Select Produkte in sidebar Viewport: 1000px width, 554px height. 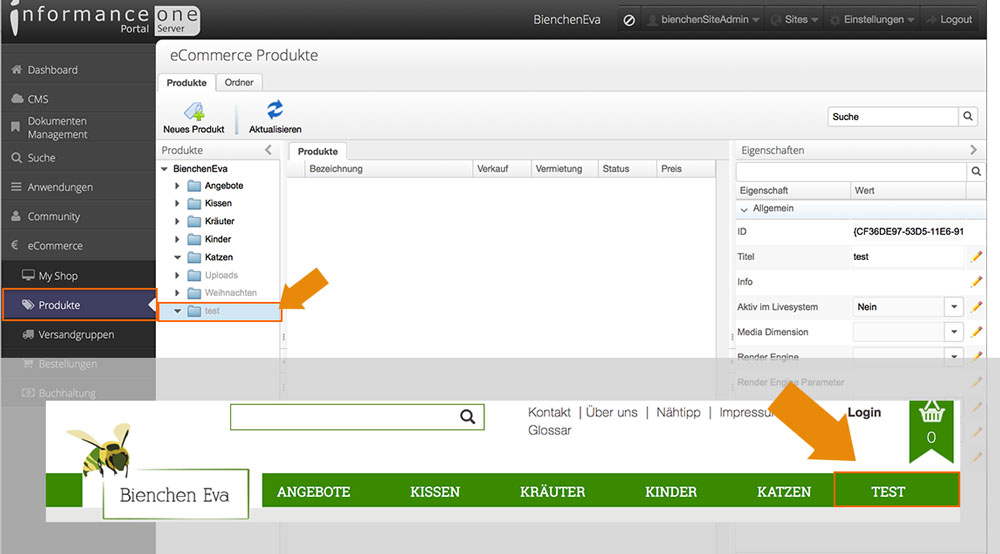[79, 305]
